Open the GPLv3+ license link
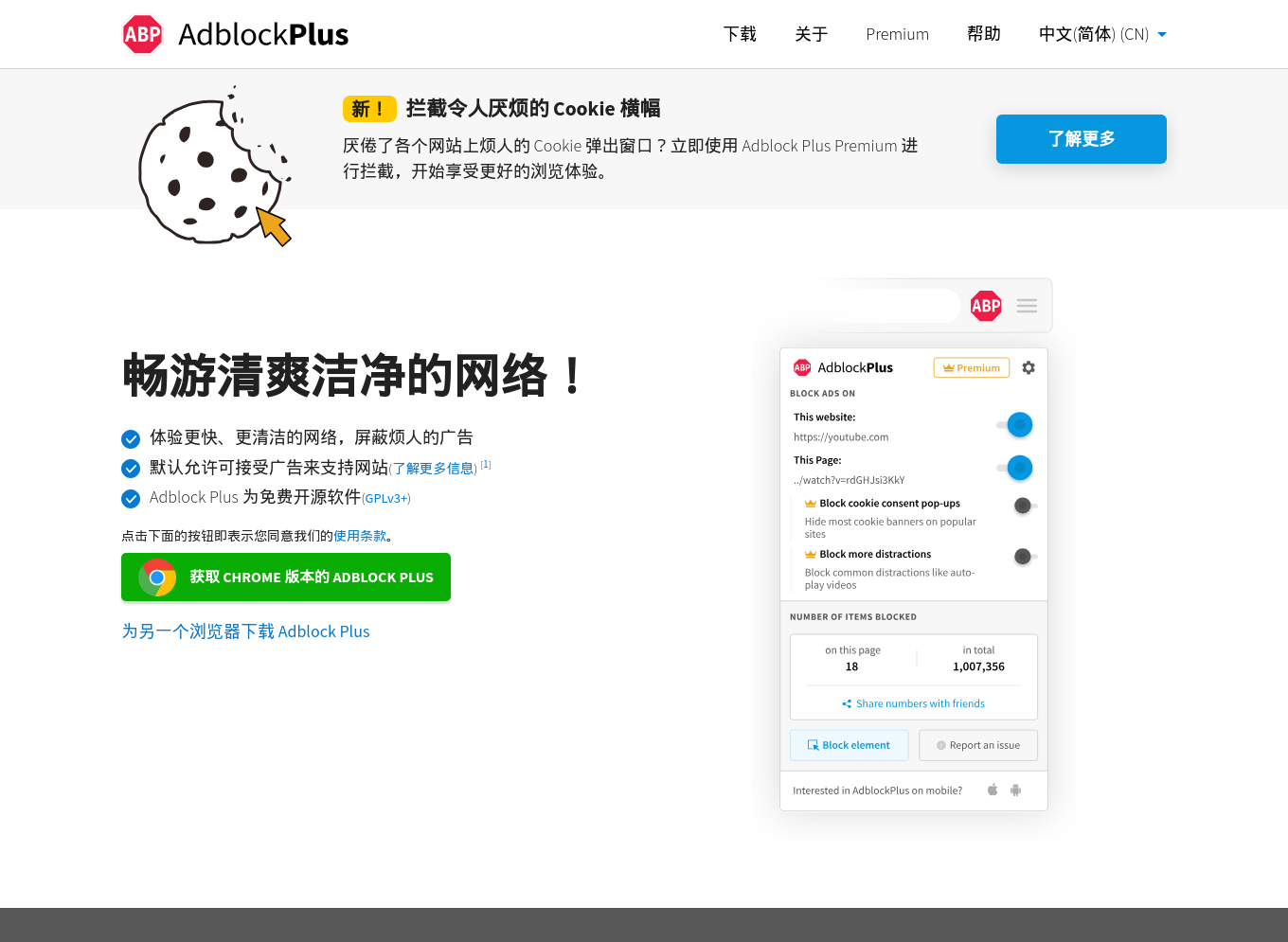1288x942 pixels. point(386,499)
